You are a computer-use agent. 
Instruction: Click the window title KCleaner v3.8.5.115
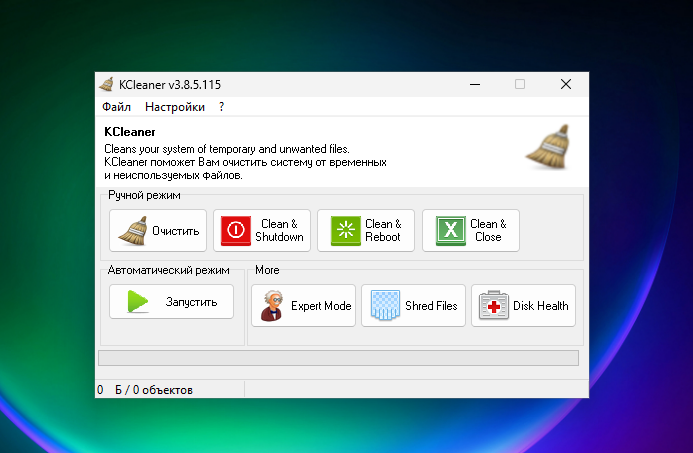pyautogui.click(x=170, y=84)
